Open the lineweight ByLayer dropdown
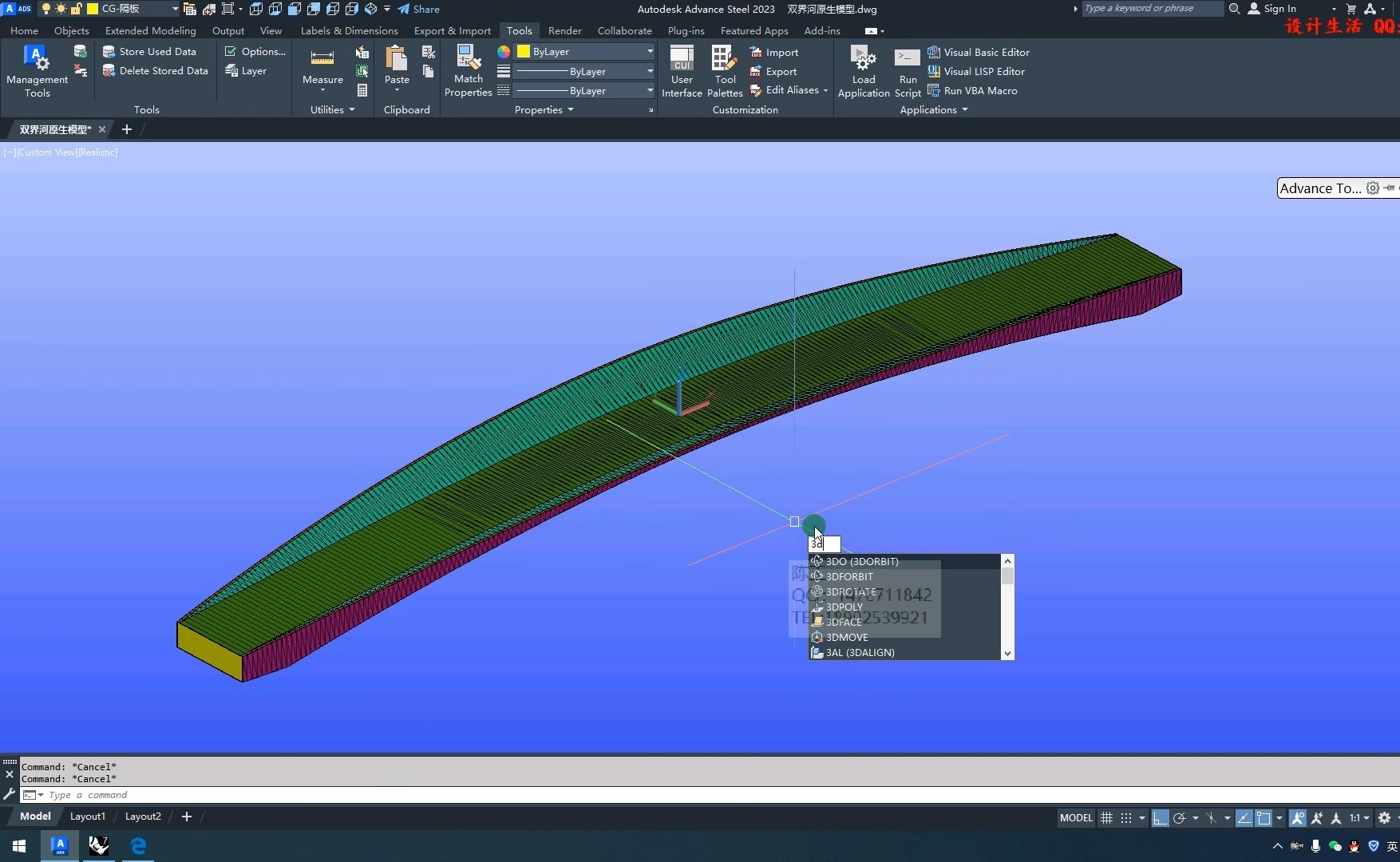Viewport: 1400px width, 862px height. pos(650,71)
